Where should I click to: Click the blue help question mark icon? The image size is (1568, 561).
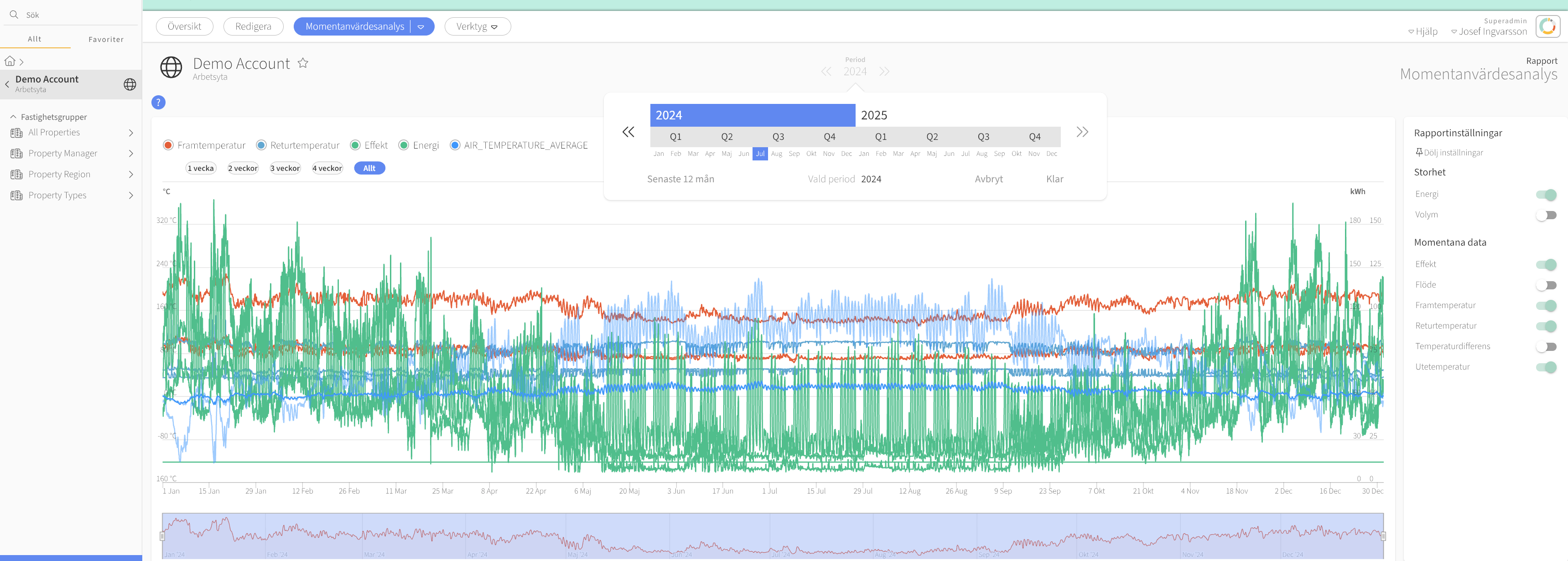pyautogui.click(x=158, y=102)
